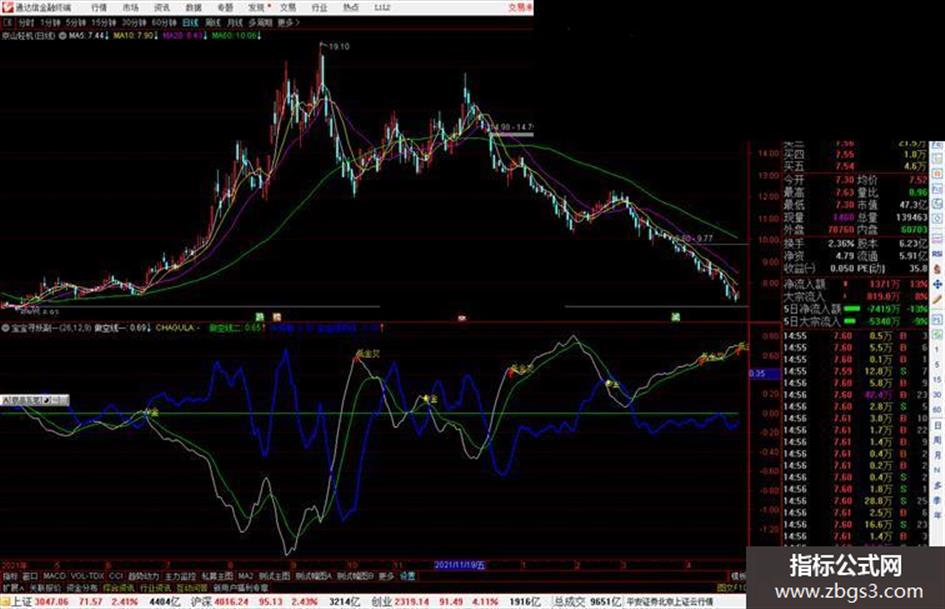
Task: Expand the 更多> period options
Action: click(x=289, y=22)
